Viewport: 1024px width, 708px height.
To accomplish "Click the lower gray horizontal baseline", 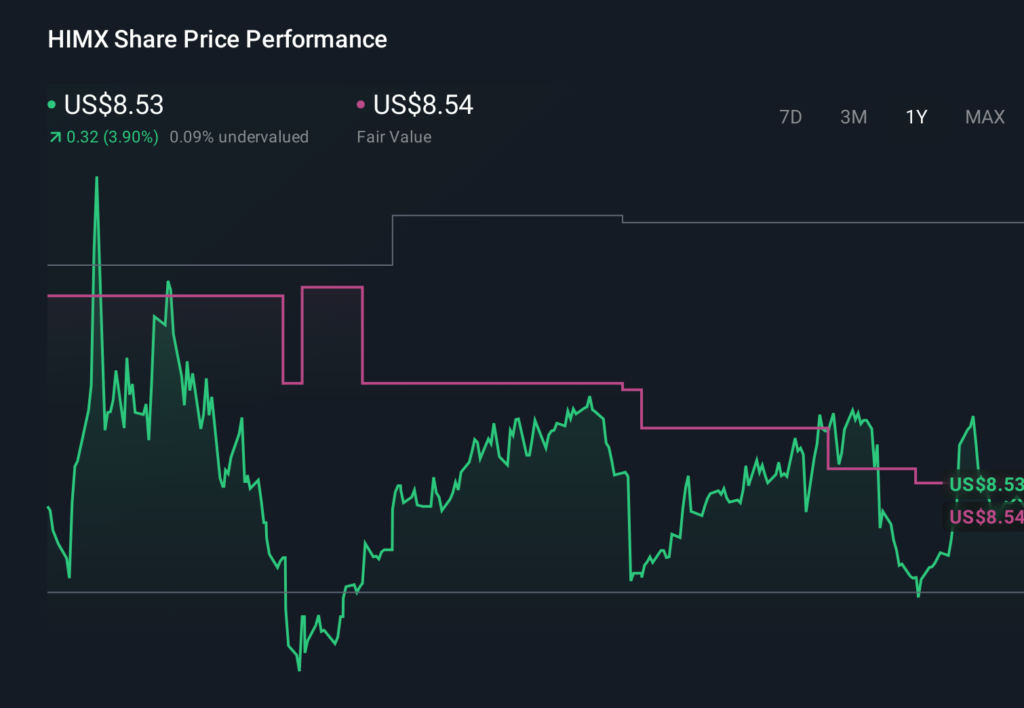I will [500, 592].
